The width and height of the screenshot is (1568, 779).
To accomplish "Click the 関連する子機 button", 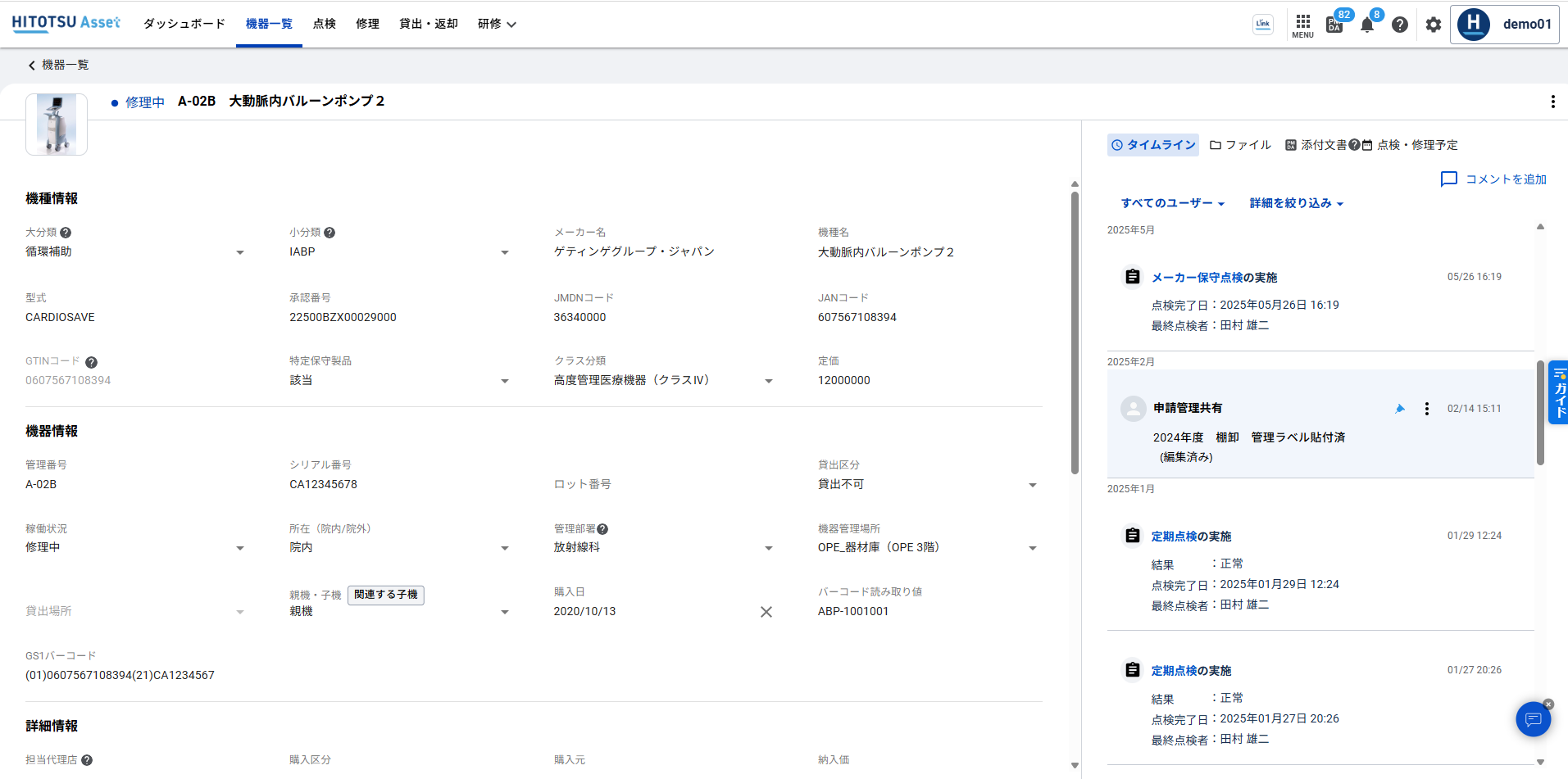I will pos(385,596).
